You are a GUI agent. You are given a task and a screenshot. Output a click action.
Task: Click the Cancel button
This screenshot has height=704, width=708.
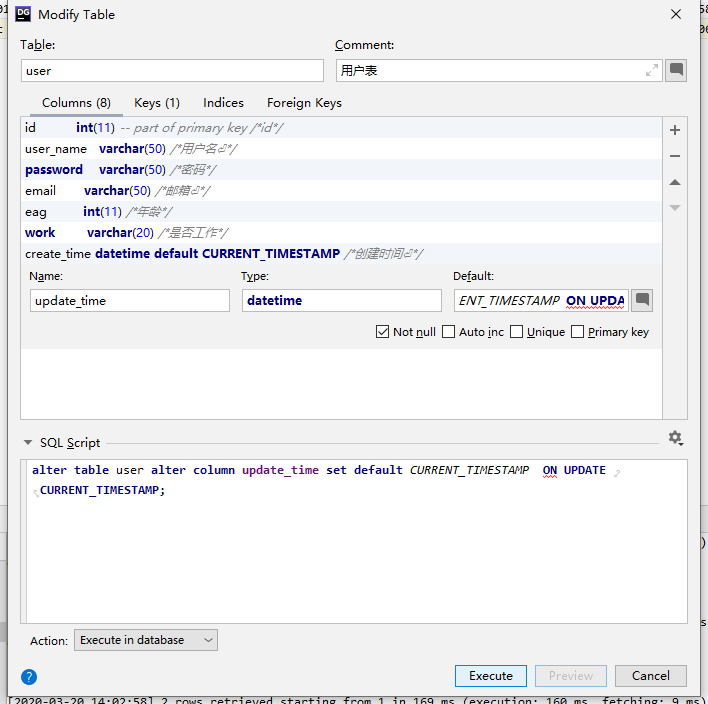pyautogui.click(x=650, y=676)
